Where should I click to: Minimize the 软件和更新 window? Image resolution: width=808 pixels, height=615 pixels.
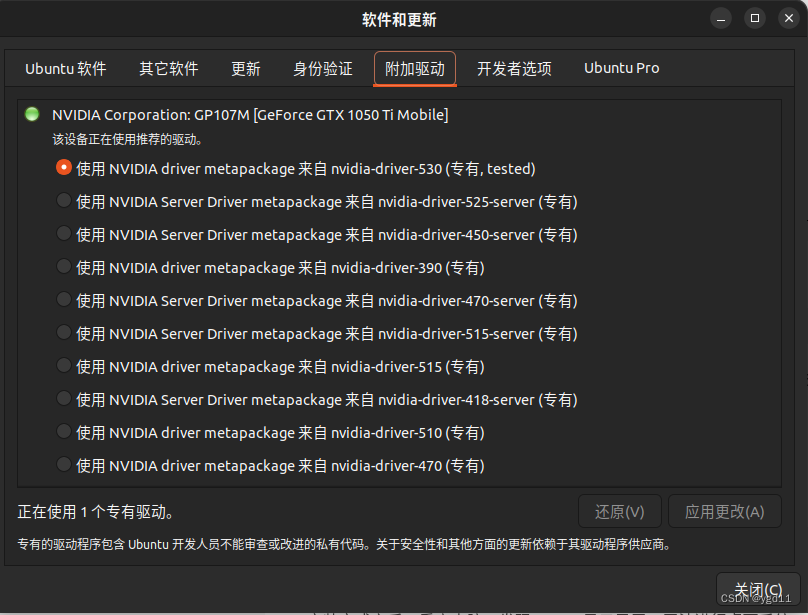pyautogui.click(x=721, y=19)
